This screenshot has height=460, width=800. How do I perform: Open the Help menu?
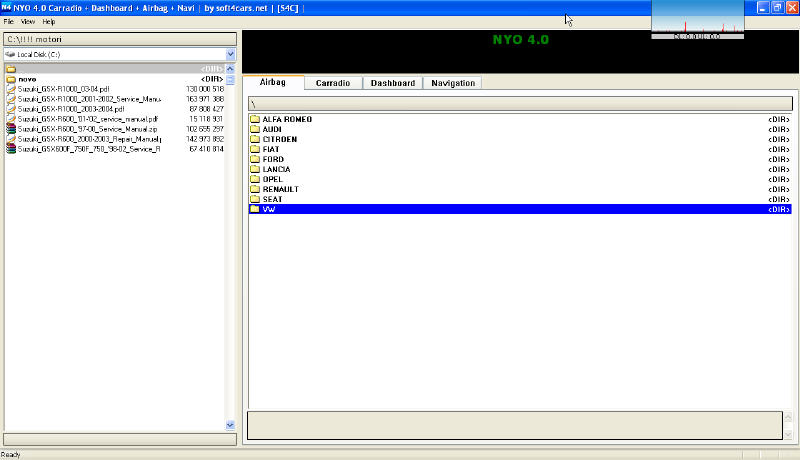(49, 21)
